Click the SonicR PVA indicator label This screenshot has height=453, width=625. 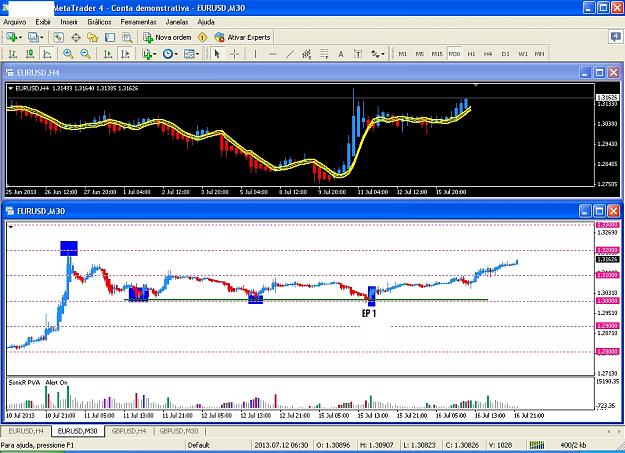tap(24, 382)
